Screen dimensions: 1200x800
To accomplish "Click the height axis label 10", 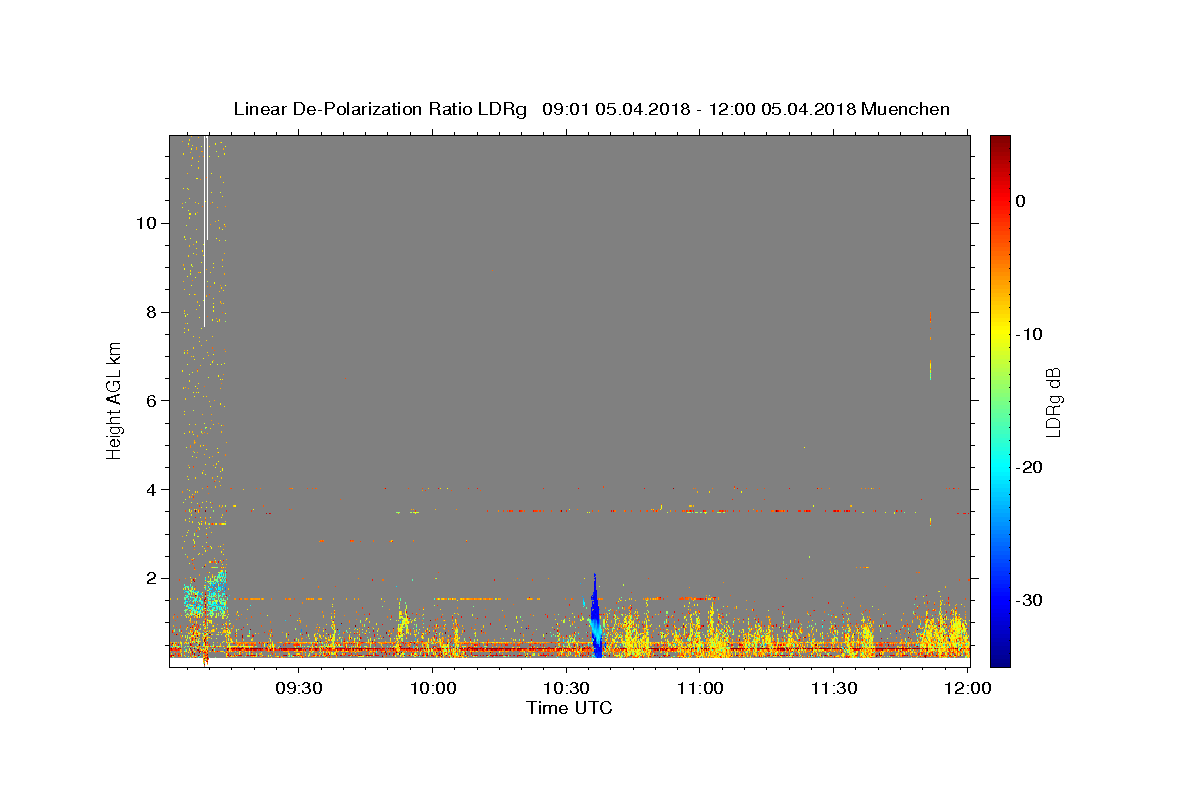I will [146, 222].
